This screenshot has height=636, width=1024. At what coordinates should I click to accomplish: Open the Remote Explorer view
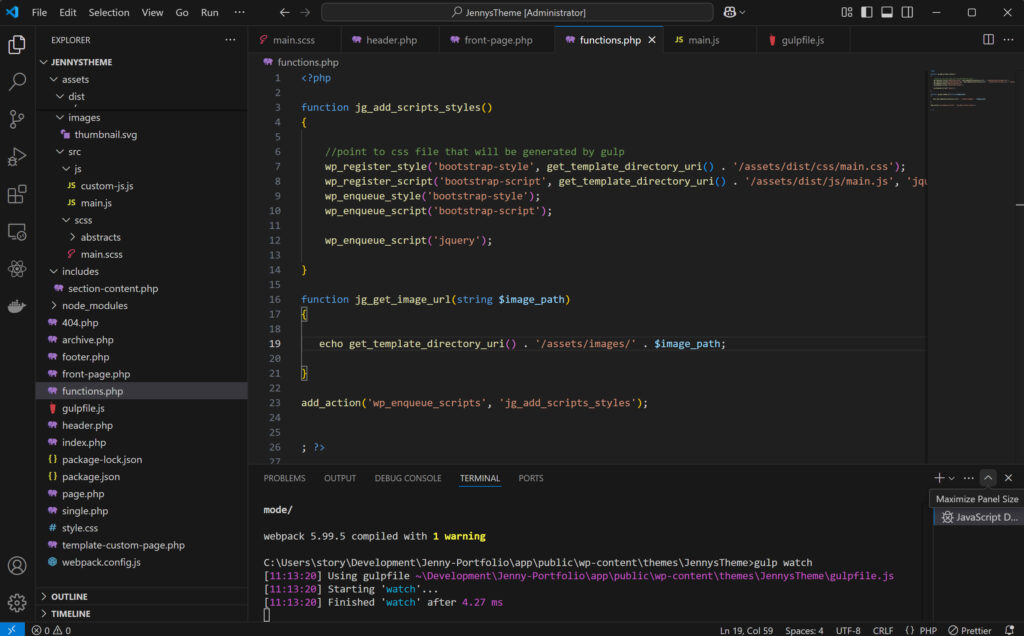point(17,232)
